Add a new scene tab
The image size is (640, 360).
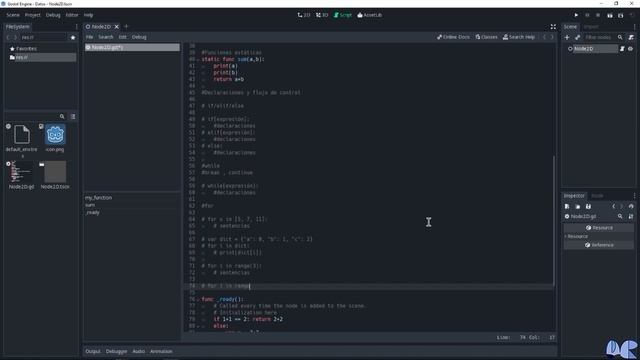[x=126, y=27]
